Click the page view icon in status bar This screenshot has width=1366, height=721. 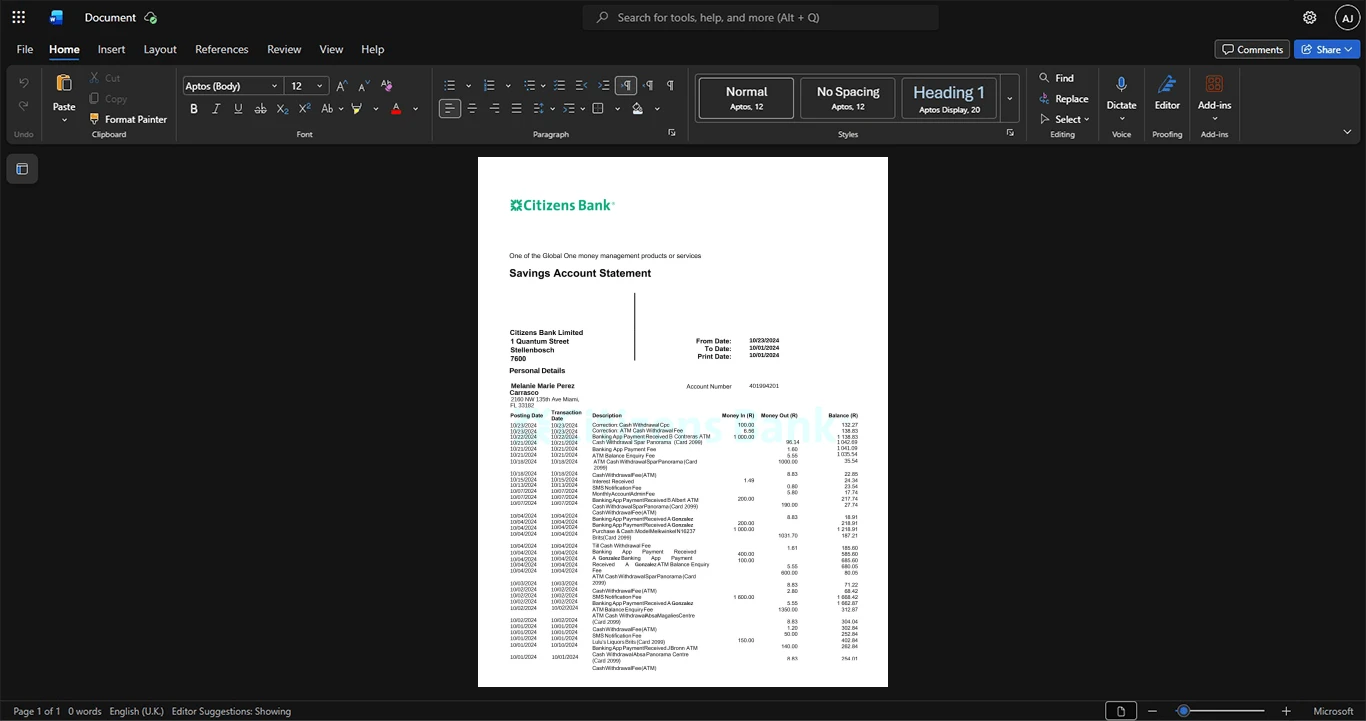tap(1121, 711)
